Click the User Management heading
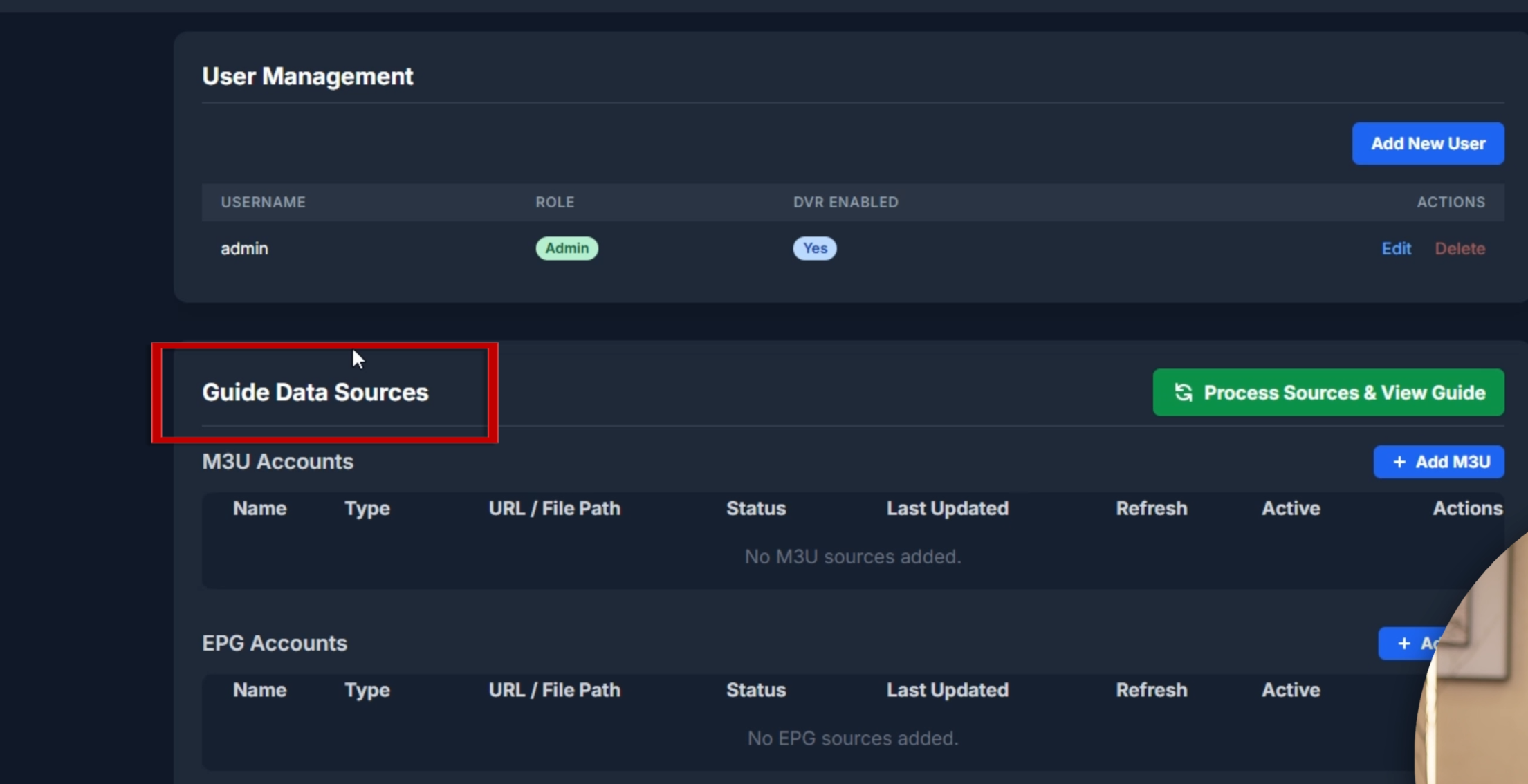This screenshot has width=1528, height=784. [307, 76]
